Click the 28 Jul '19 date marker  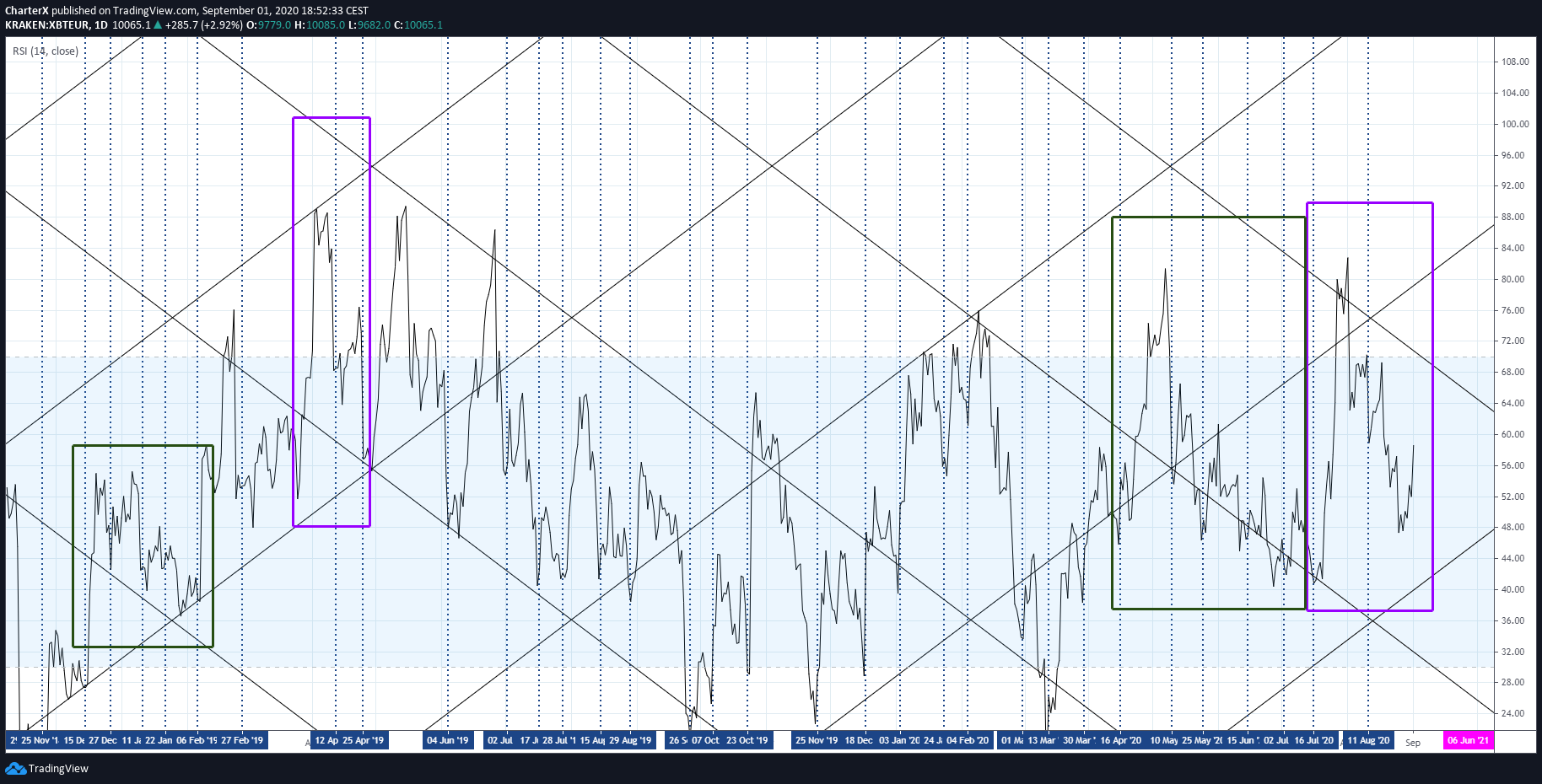[559, 740]
